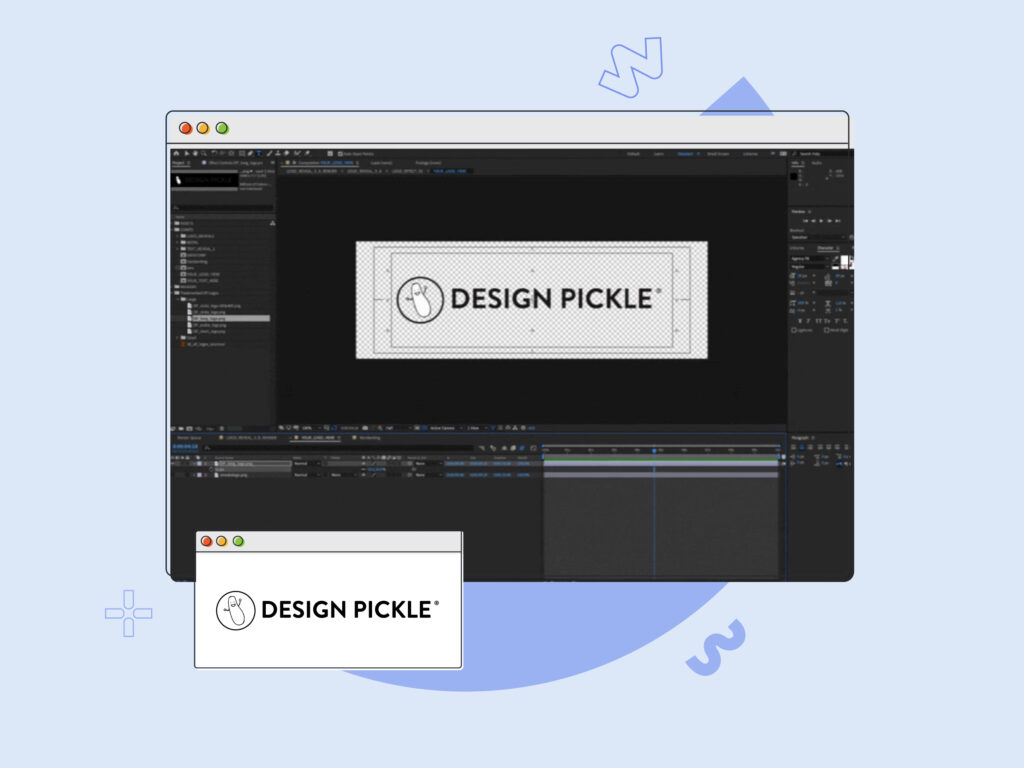Screen dimensions: 1024x768
Task: Switch to the Learn workspace
Action: coord(659,154)
